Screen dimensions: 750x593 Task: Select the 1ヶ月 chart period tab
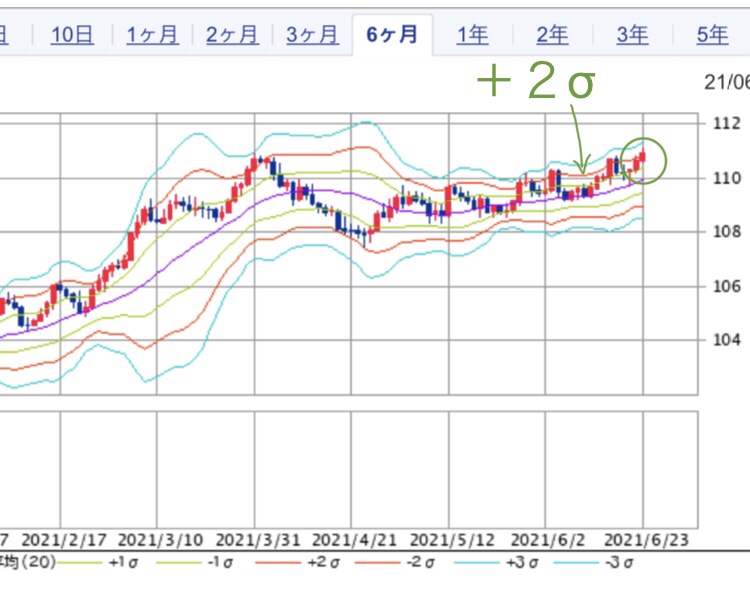click(152, 35)
